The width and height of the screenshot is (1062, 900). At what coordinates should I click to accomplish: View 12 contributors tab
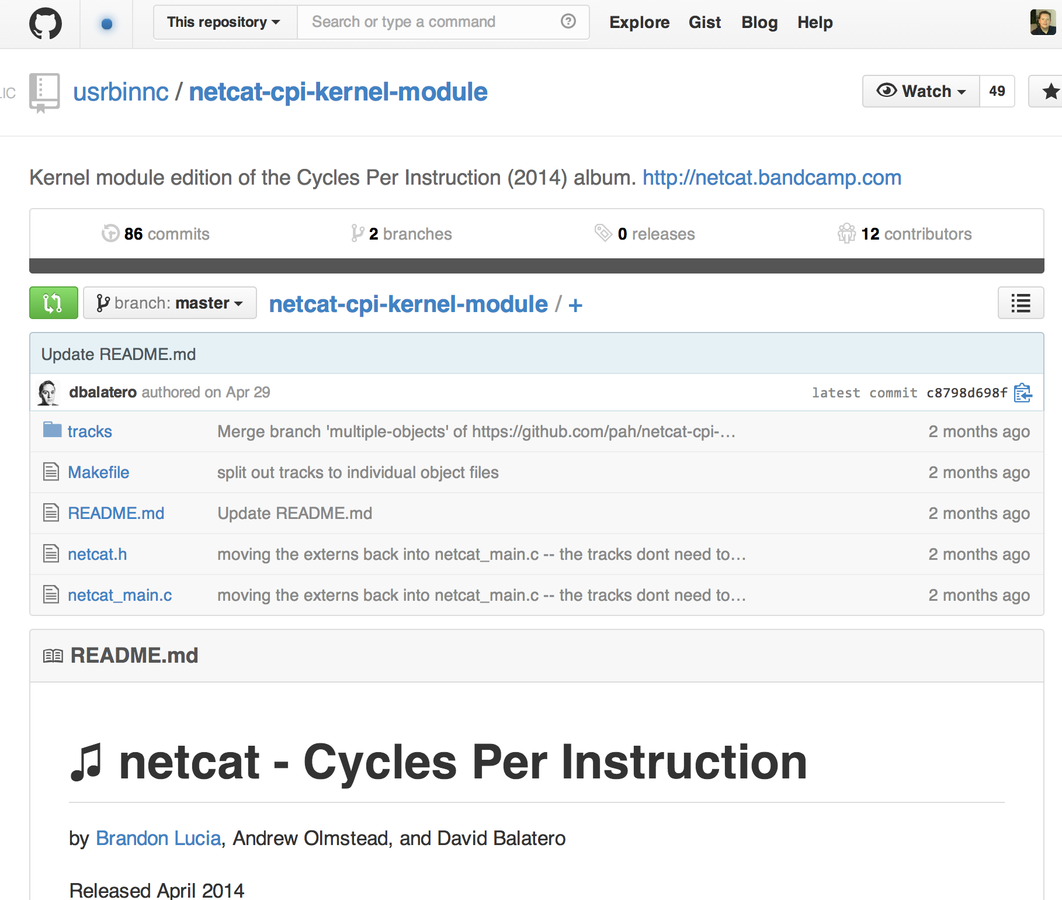(x=904, y=234)
